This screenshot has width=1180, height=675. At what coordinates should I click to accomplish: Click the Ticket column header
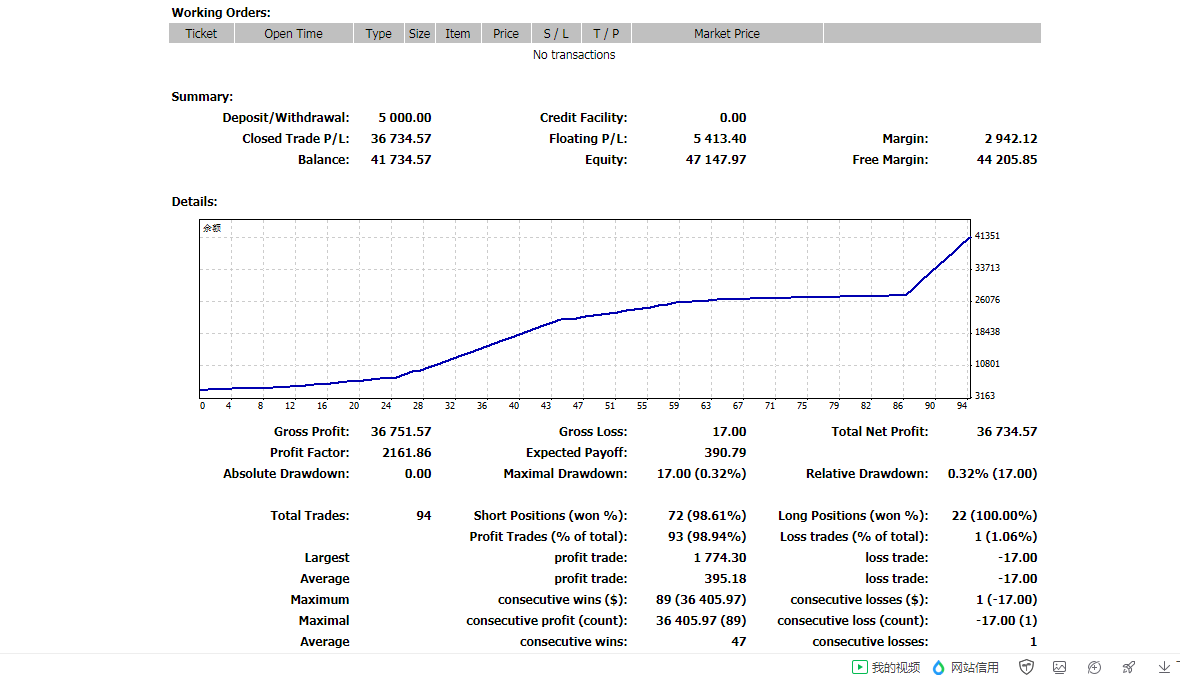tap(201, 33)
